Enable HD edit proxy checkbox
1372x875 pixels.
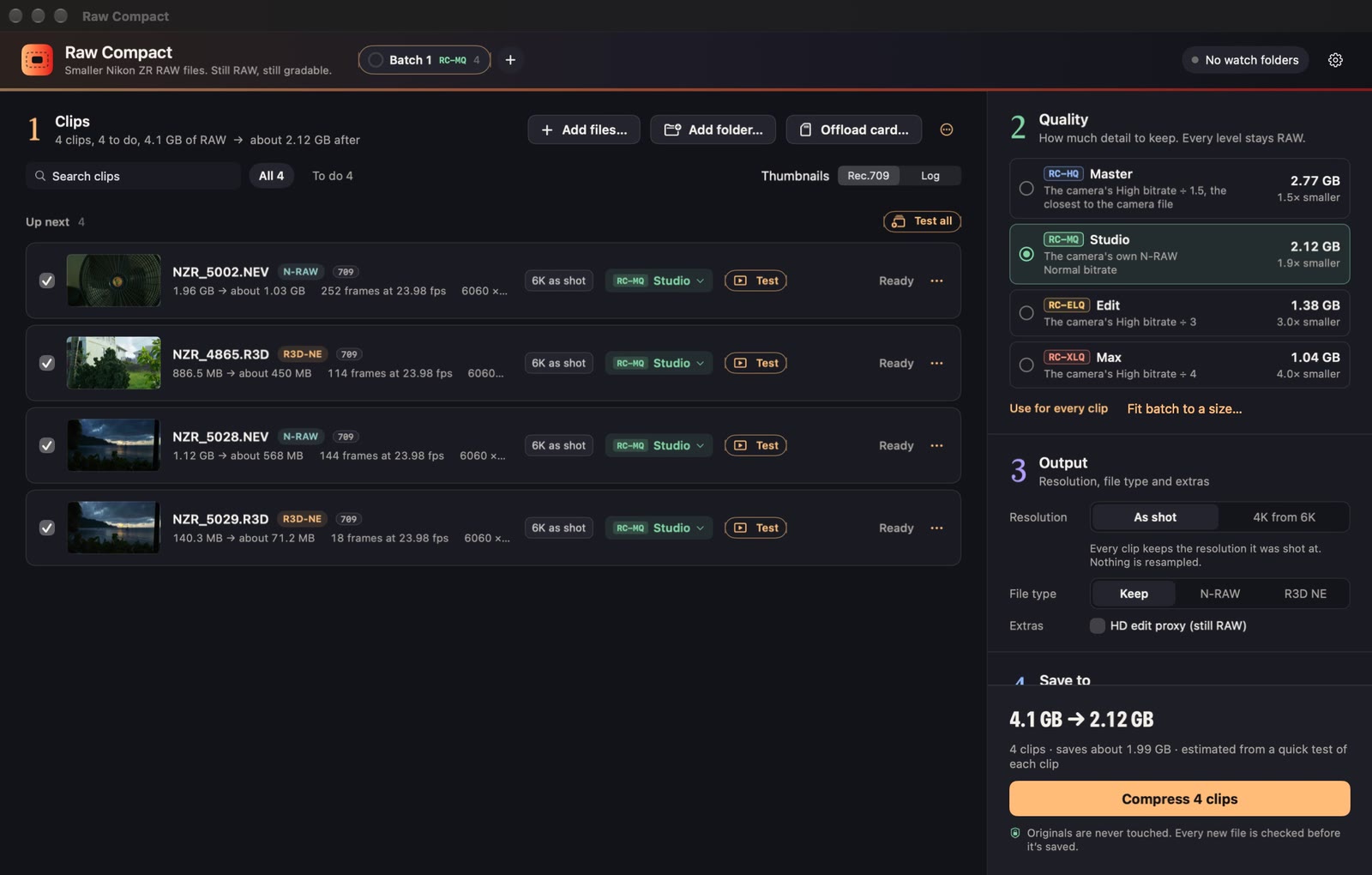[1097, 625]
